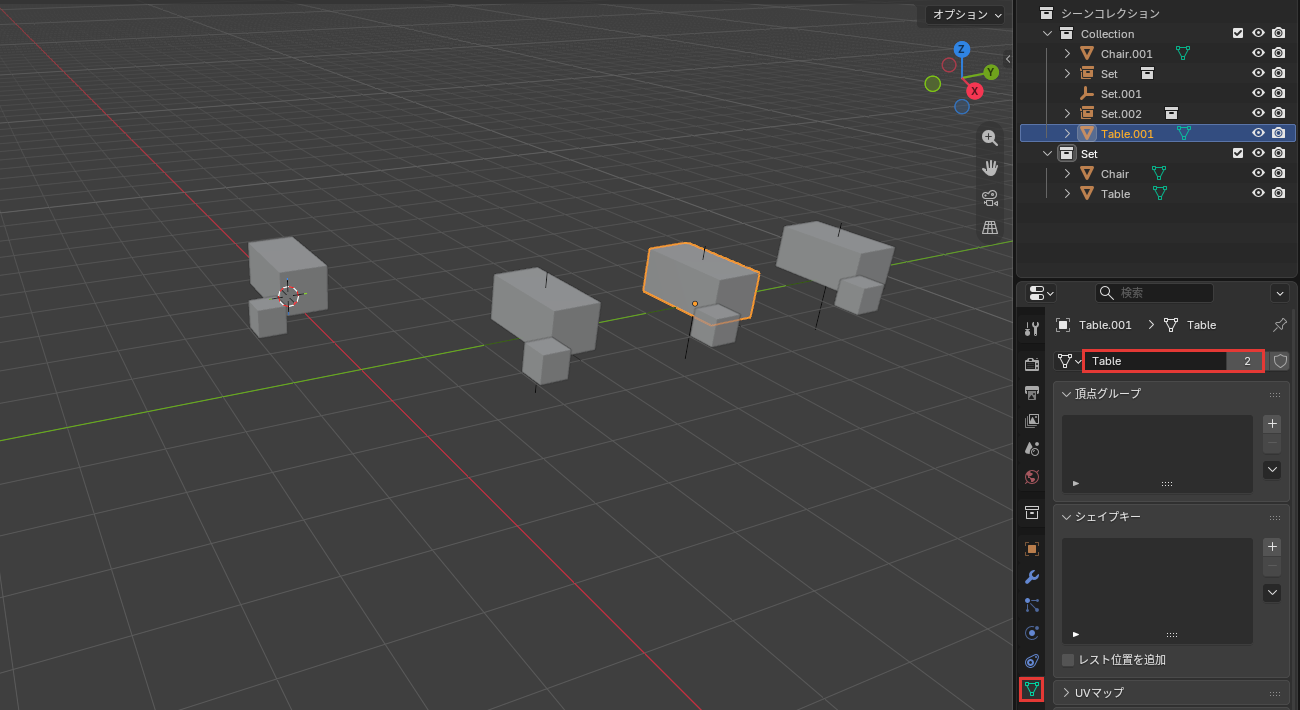The image size is (1300, 710).
Task: Open the Object properties tab (orange square)
Action: coord(1032,549)
